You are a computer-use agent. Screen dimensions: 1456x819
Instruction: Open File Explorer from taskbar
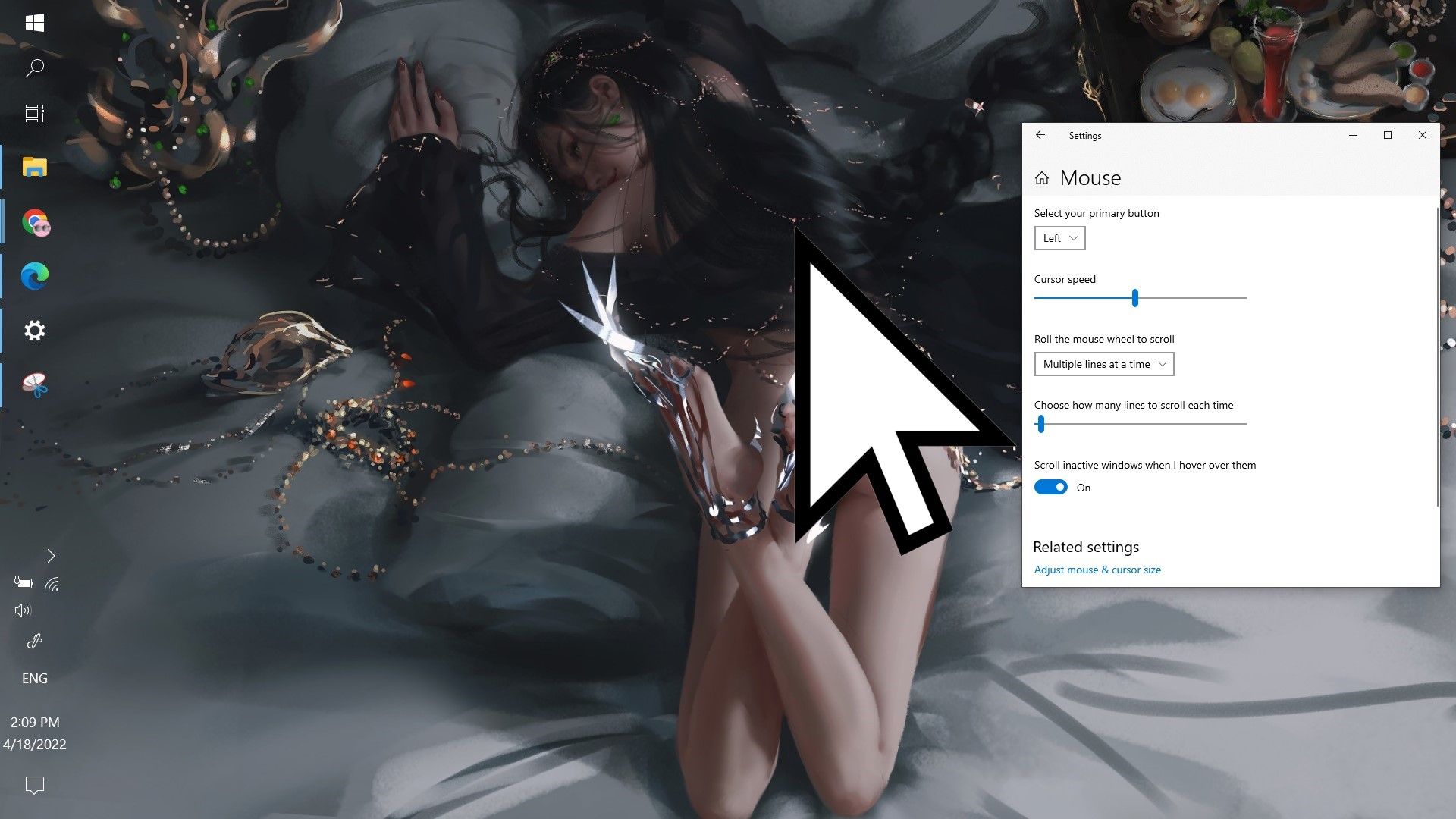click(35, 167)
